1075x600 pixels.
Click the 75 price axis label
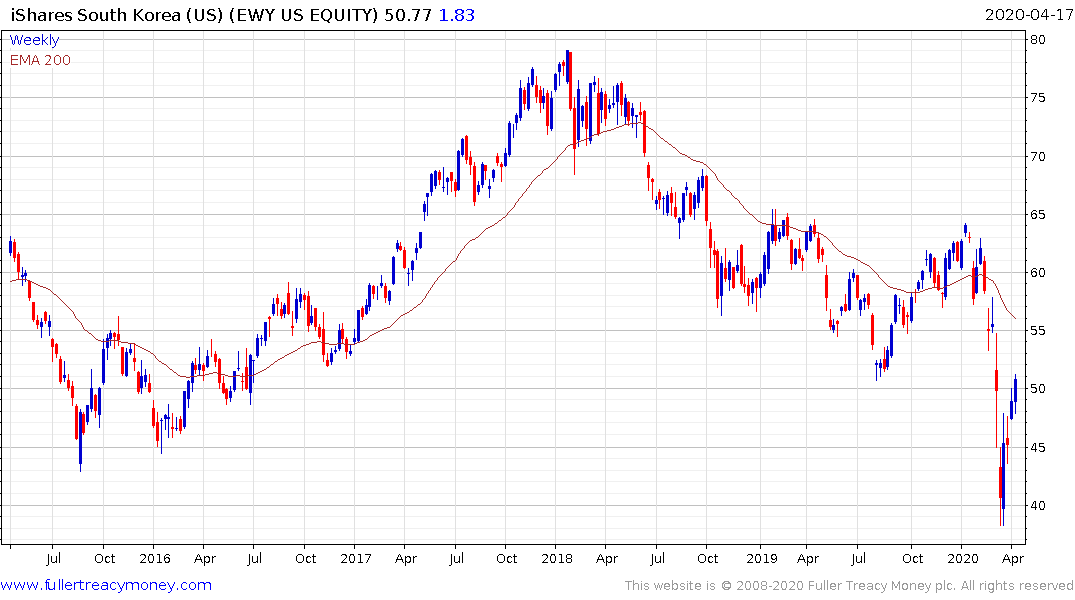pos(1037,98)
